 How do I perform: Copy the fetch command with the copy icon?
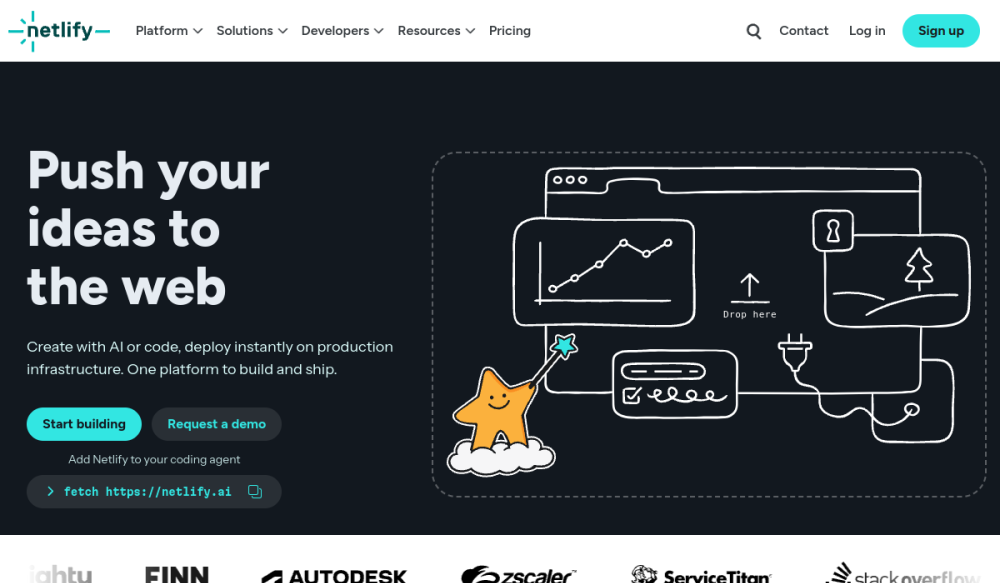[255, 492]
